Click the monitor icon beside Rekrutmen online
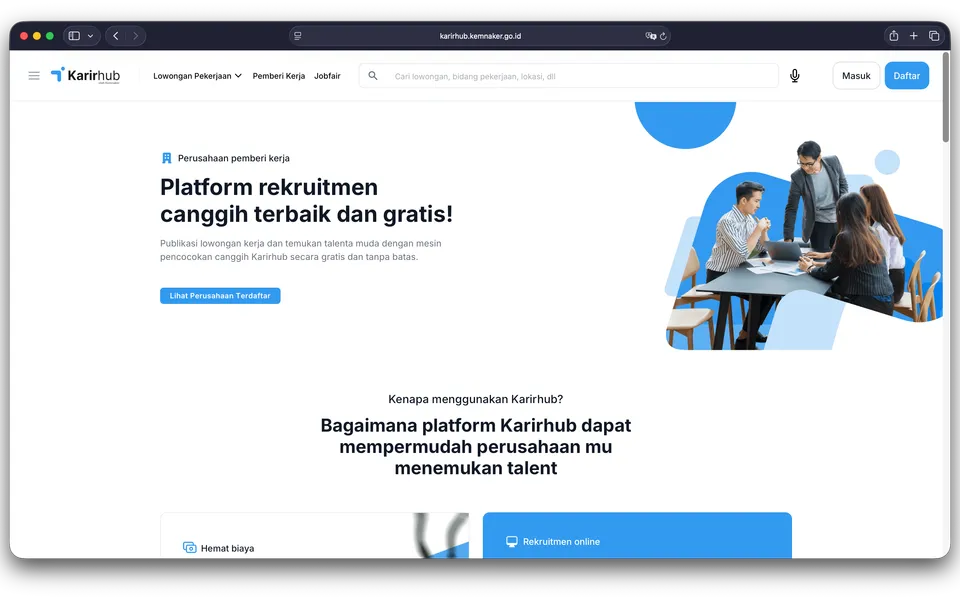 coord(512,541)
